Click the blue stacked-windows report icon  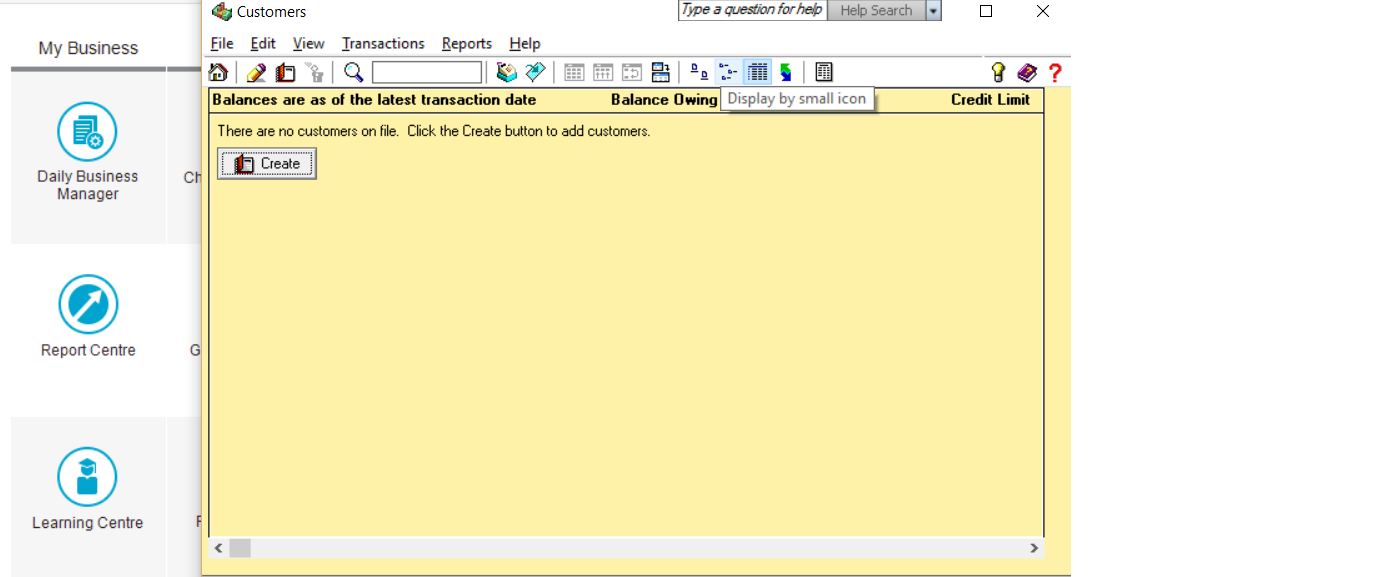click(660, 72)
